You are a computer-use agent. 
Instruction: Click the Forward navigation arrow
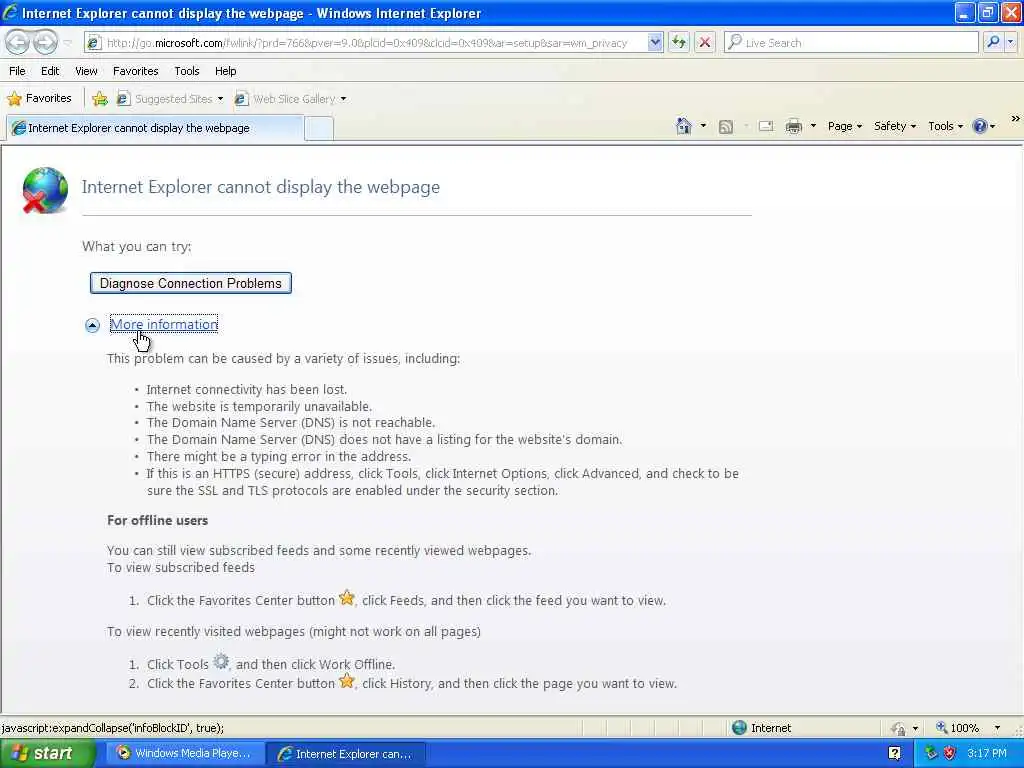point(45,42)
